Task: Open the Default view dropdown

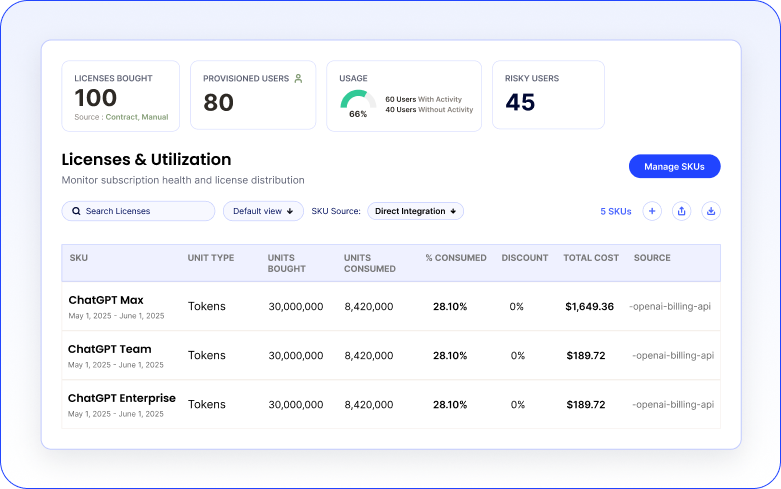Action: [263, 211]
